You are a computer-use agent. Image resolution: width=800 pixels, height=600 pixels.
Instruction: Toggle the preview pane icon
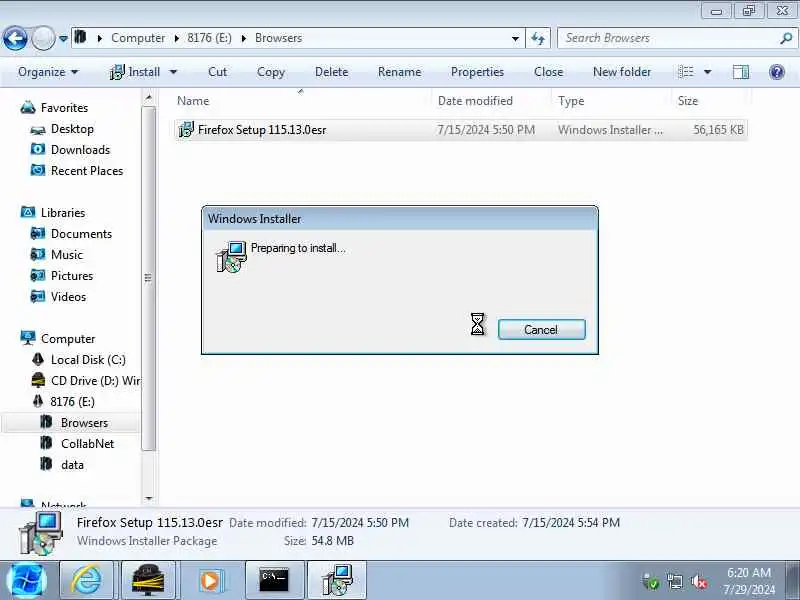pos(741,72)
